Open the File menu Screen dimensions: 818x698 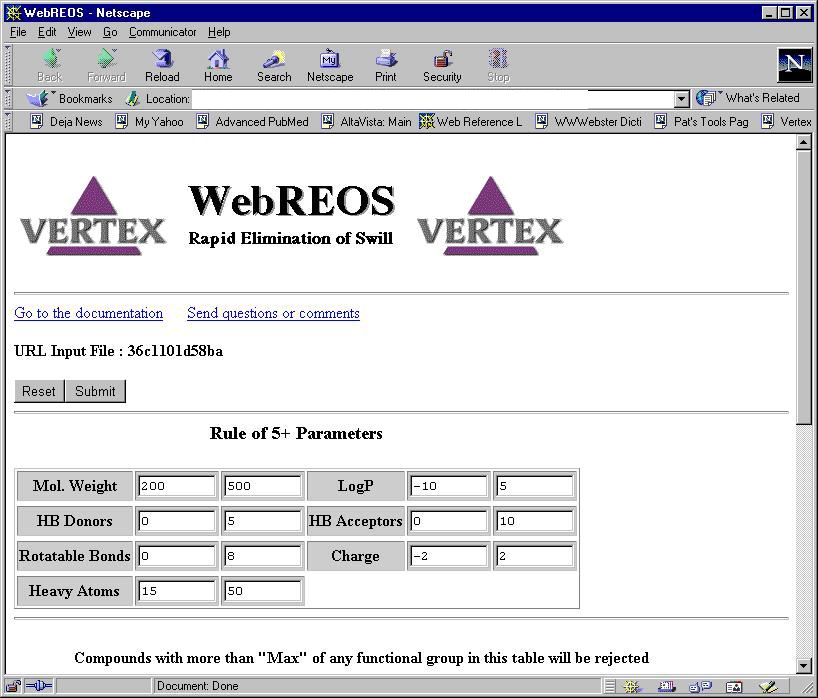click(x=18, y=32)
